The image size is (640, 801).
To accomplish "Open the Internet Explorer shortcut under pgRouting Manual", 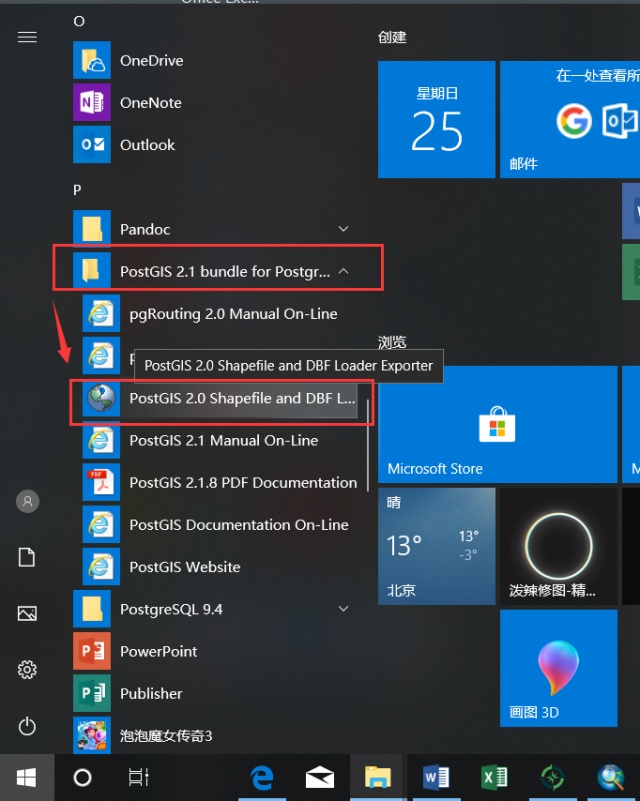I will click(x=101, y=356).
